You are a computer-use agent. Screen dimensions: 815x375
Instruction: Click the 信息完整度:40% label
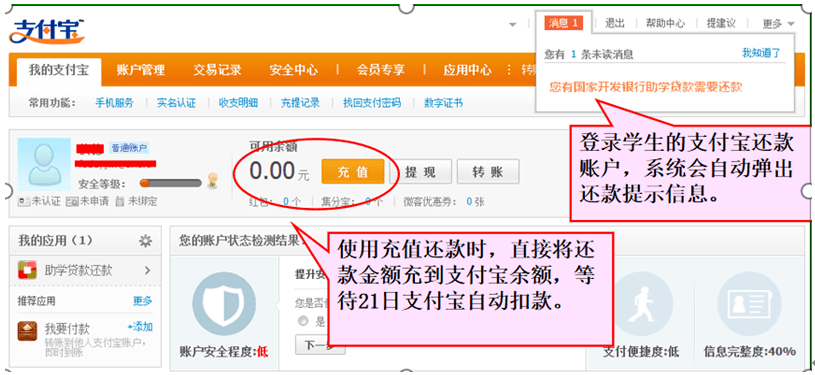750,352
